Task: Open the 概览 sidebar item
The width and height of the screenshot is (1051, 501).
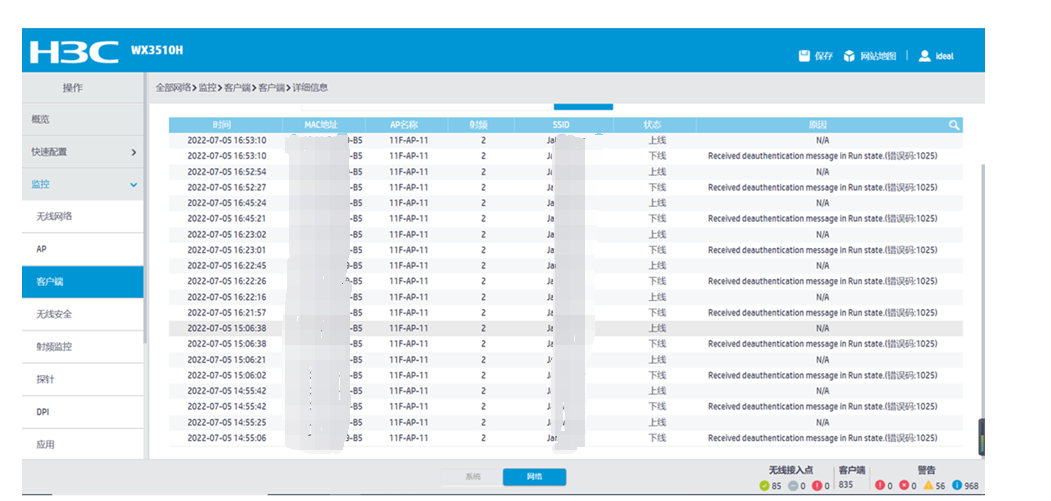Action: pos(82,119)
